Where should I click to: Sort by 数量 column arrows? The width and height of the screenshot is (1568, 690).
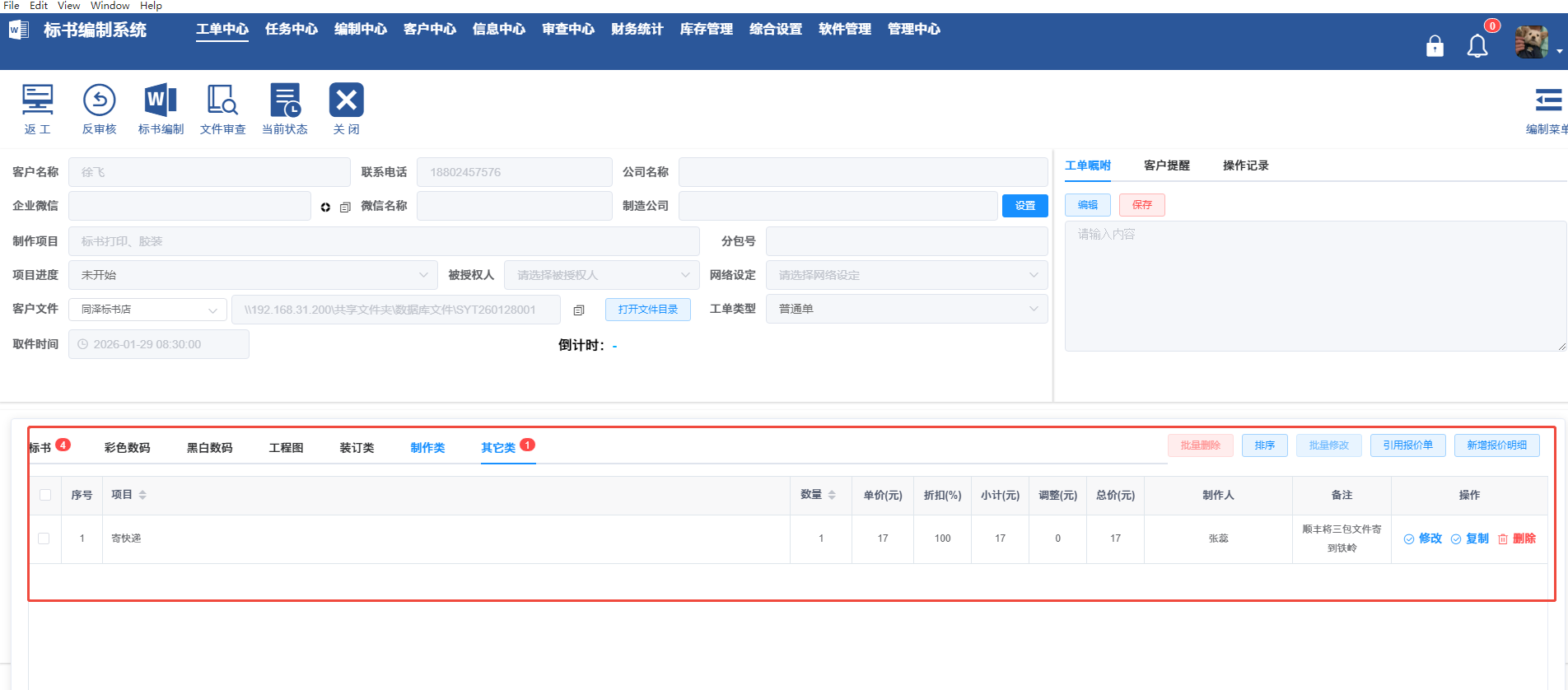click(832, 495)
